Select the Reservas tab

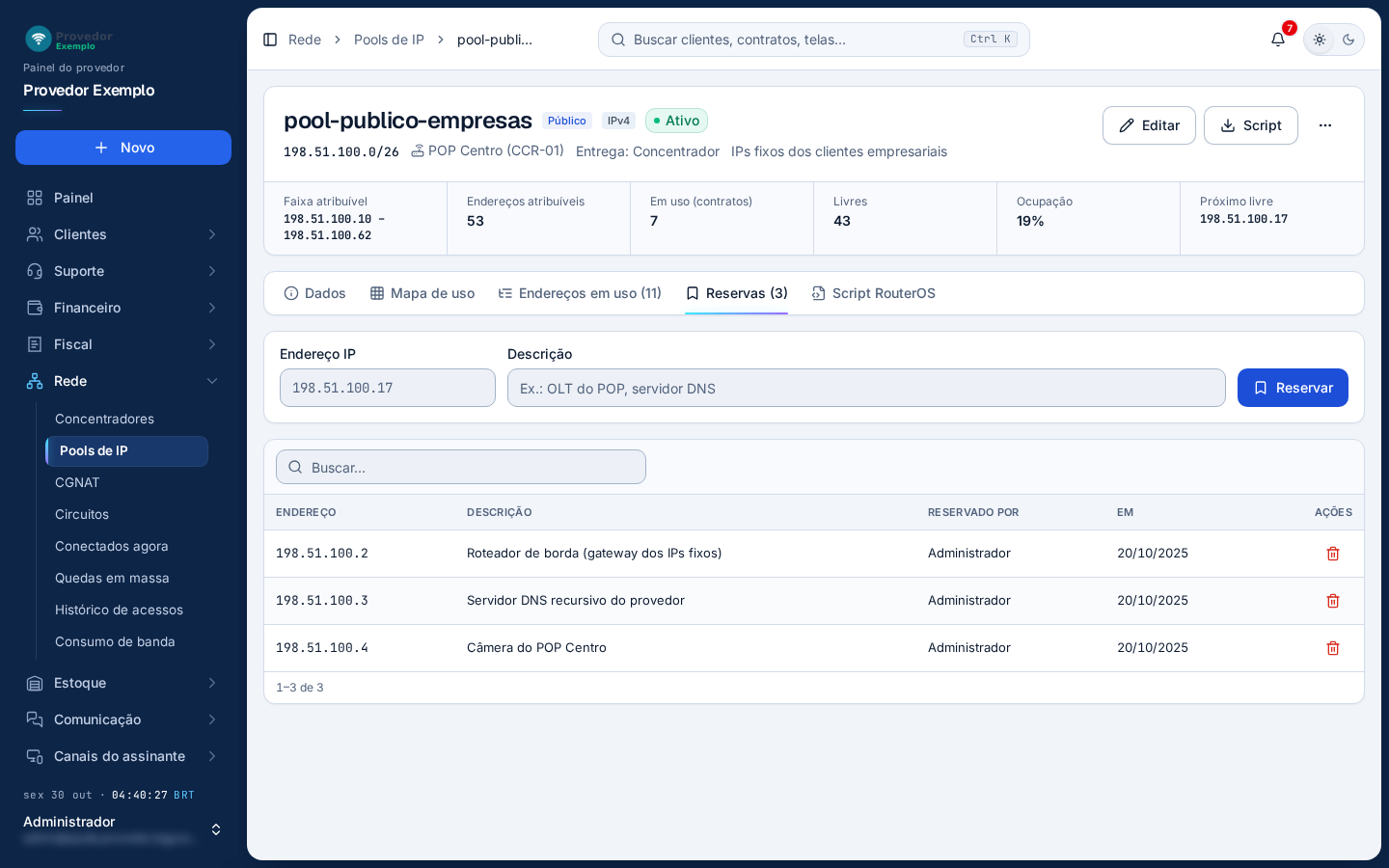tap(737, 293)
